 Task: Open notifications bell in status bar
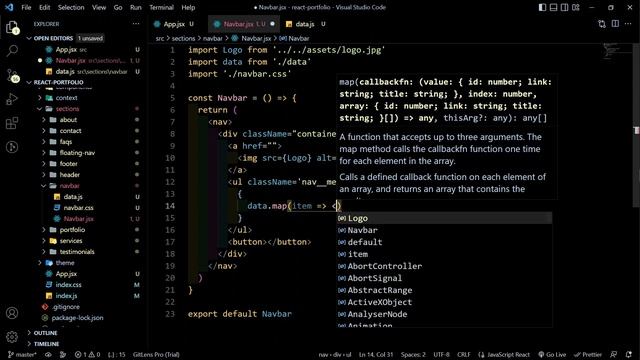coord(629,355)
